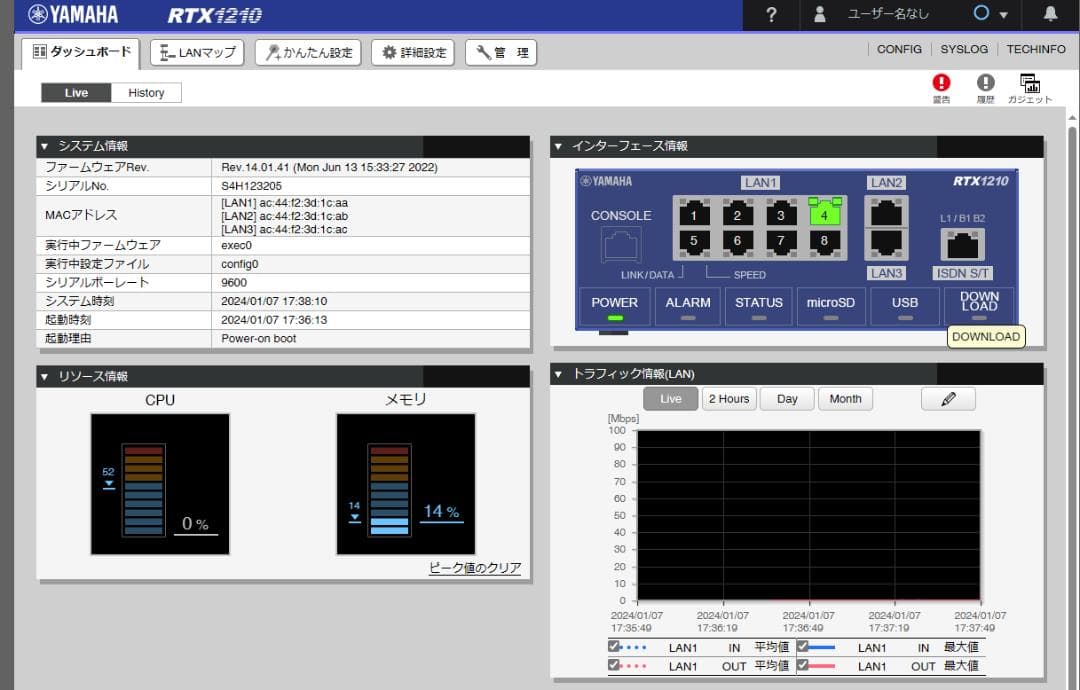Image resolution: width=1080 pixels, height=690 pixels.
Task: Collapse the インターフェース情報 panel
Action: 559,146
